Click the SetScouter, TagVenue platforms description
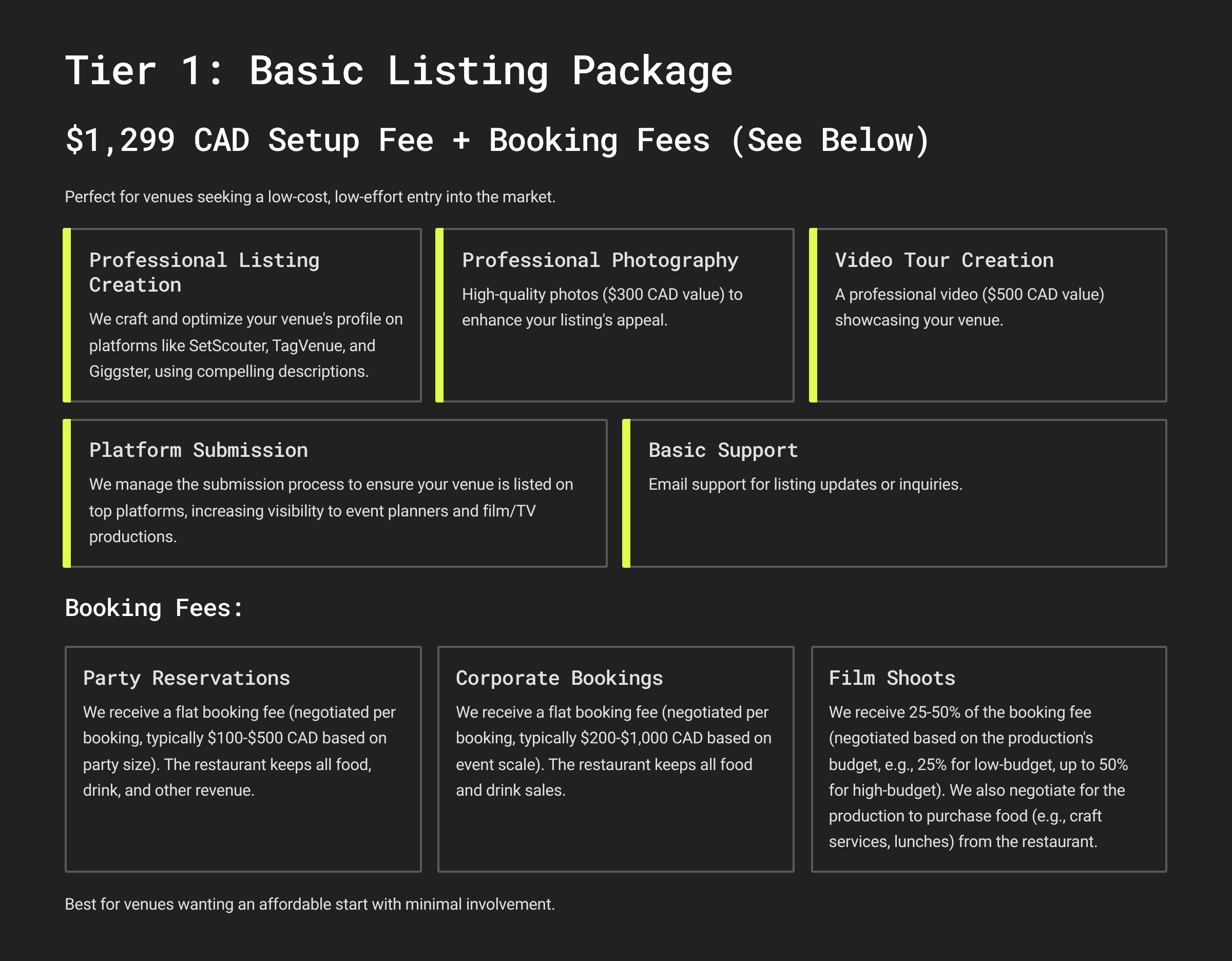 (x=246, y=345)
